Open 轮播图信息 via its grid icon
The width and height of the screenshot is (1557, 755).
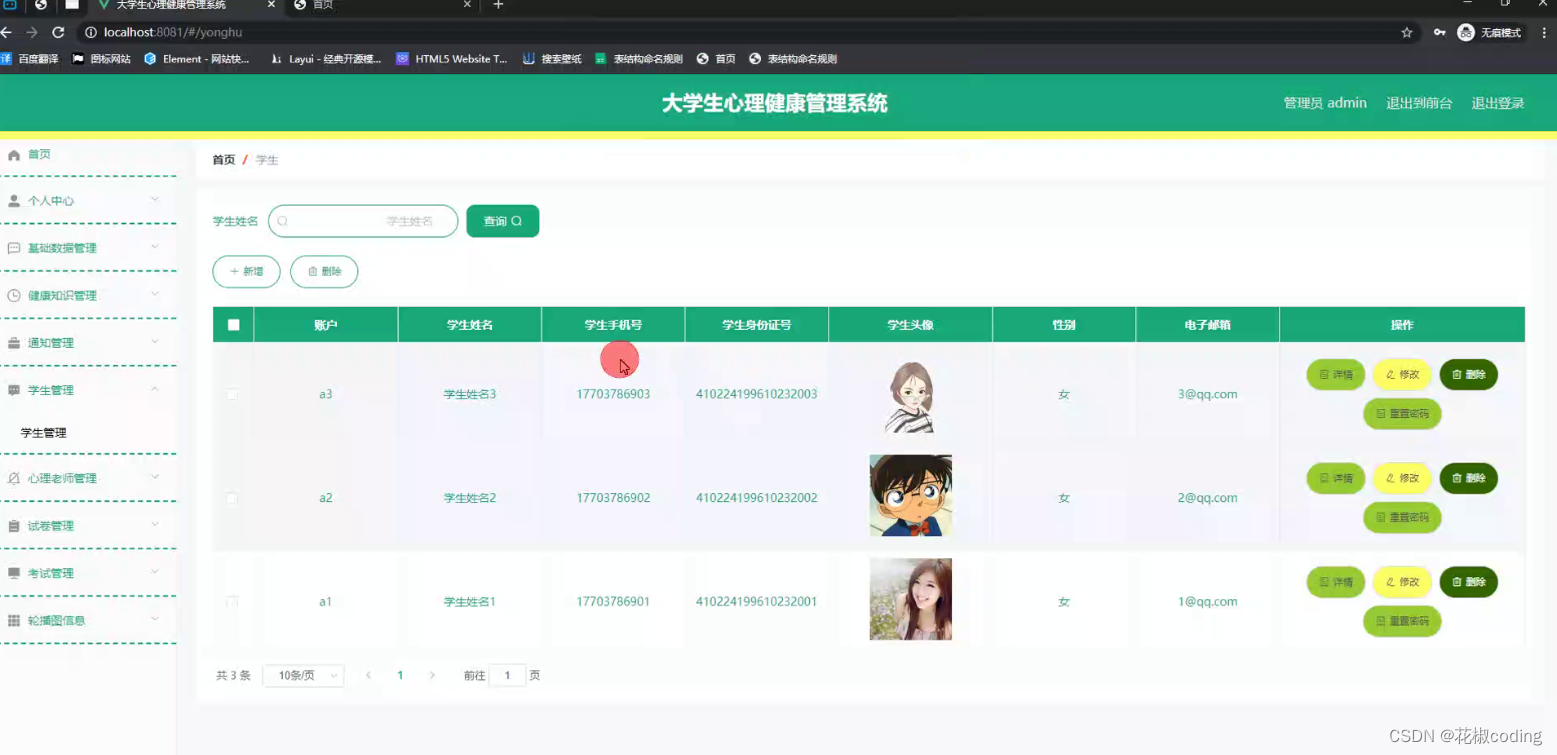click(14, 619)
